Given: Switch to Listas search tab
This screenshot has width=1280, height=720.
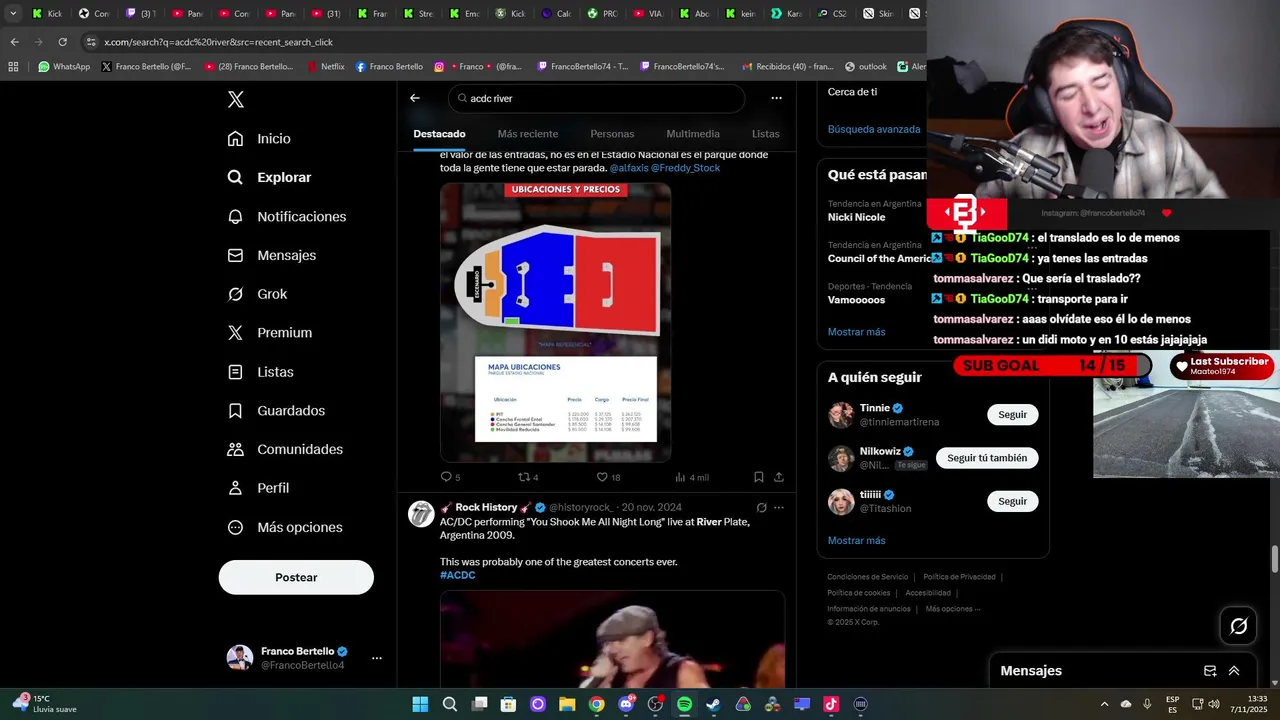Looking at the screenshot, I should tap(765, 134).
